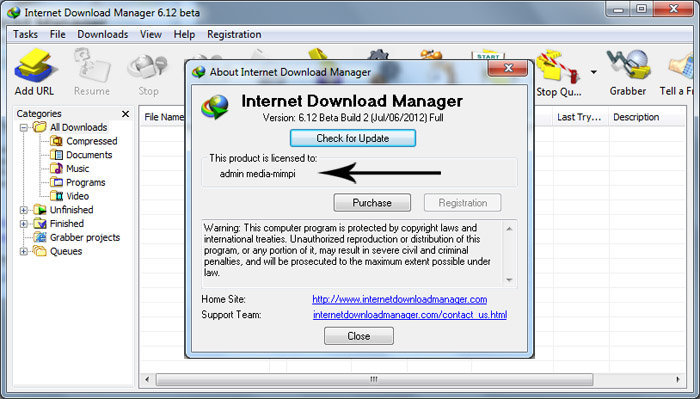
Task: Click the Check for Update button
Action: [353, 138]
